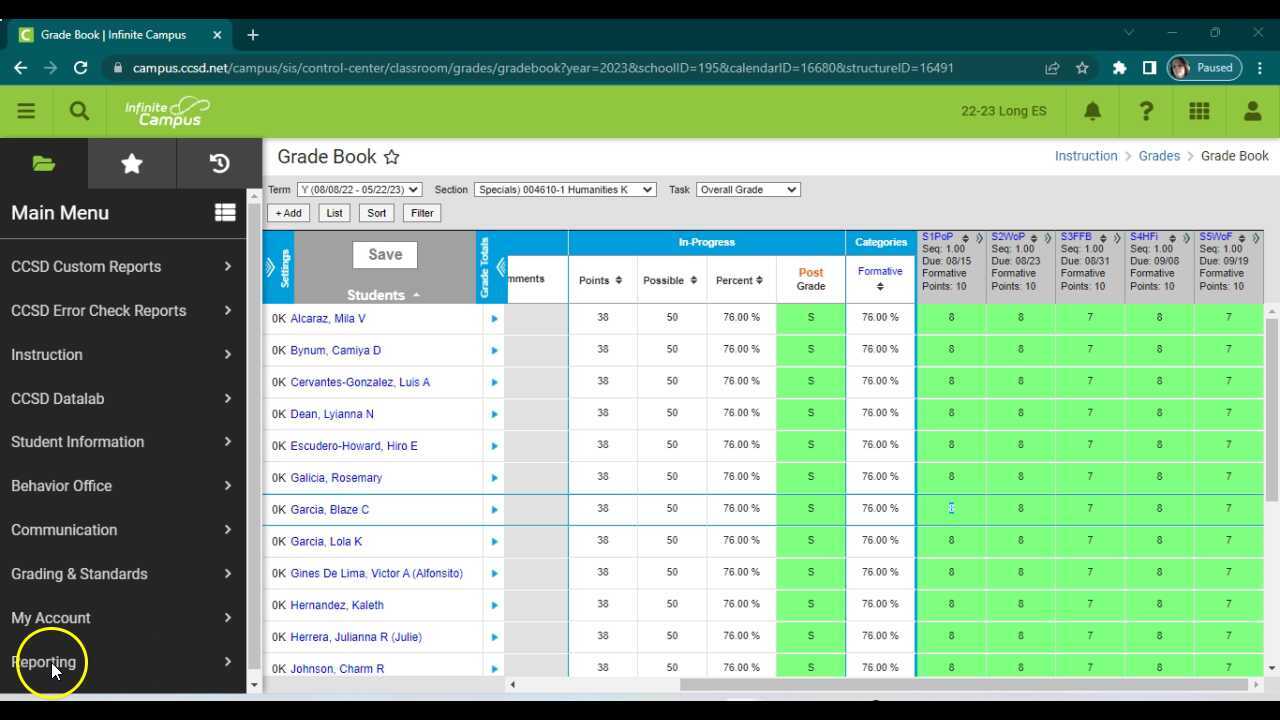Open the app switcher grid icon
This screenshot has width=1280, height=720.
[x=1199, y=111]
